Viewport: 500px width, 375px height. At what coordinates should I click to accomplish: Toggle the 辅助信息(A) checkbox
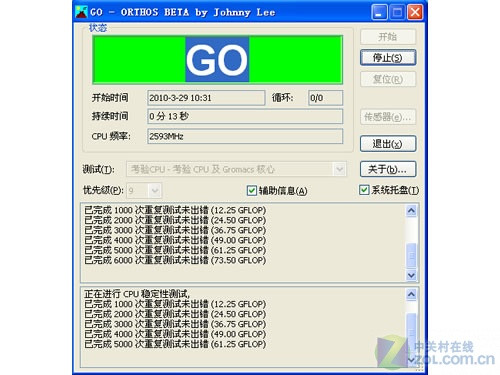pos(251,191)
